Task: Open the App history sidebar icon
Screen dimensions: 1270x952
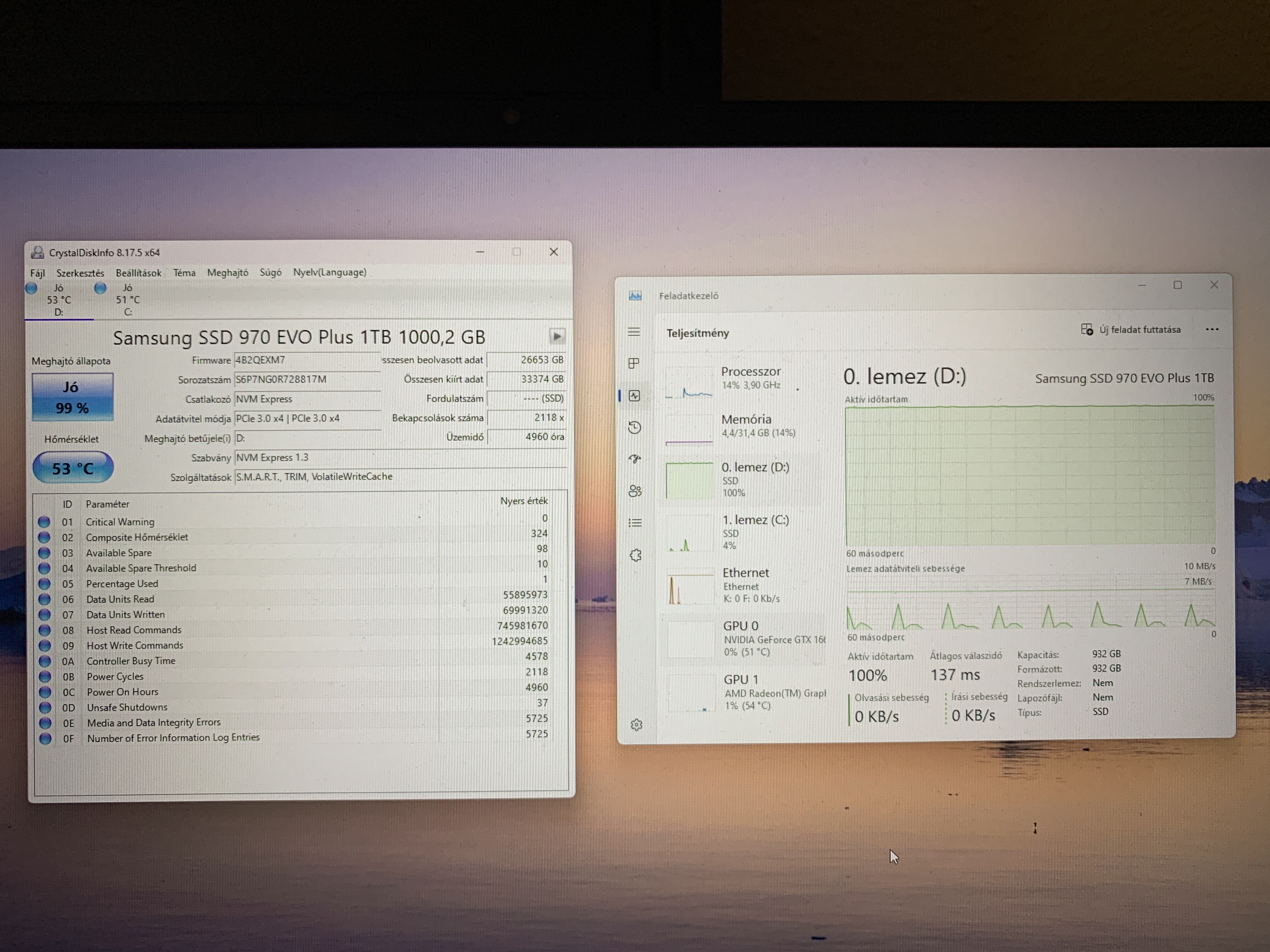Action: 634,427
